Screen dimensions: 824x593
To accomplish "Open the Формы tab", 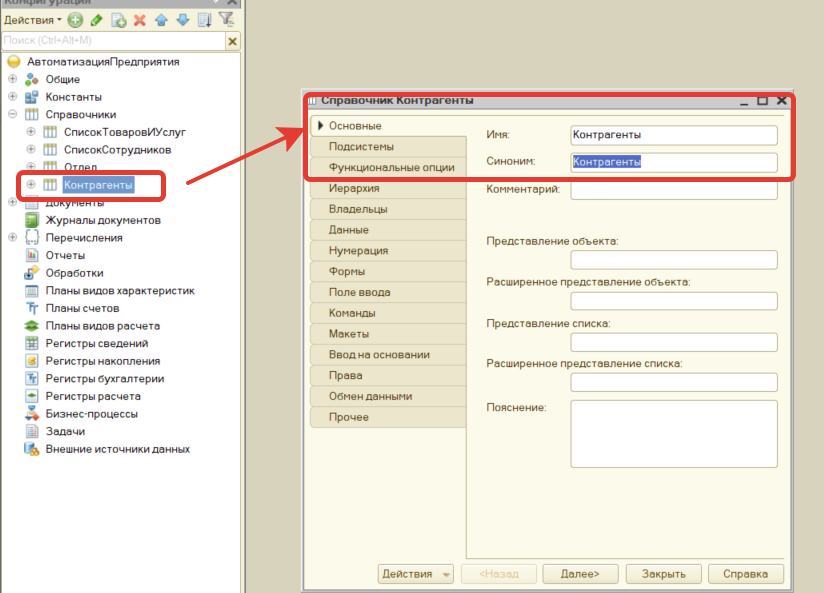I will coord(388,271).
